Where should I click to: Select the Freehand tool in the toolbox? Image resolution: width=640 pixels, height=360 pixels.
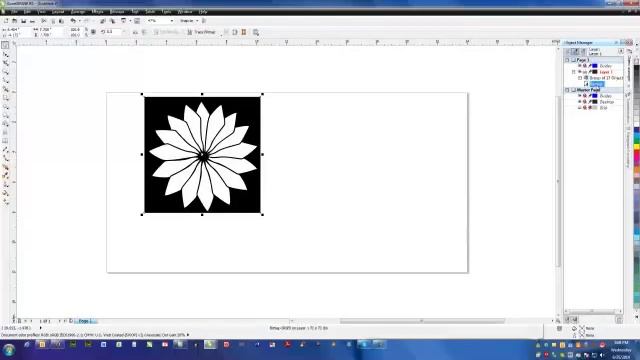click(x=5, y=80)
